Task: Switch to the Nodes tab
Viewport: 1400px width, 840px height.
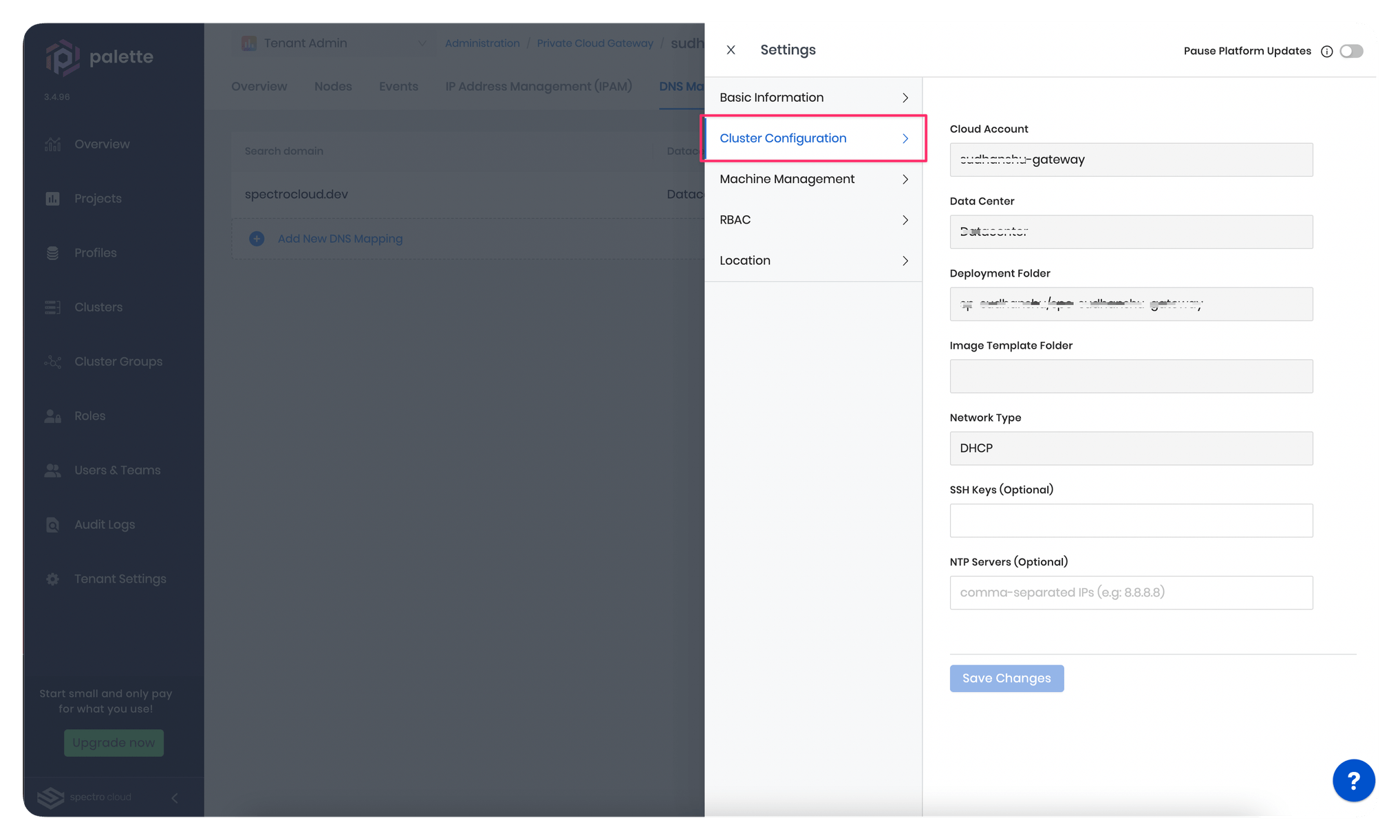Action: tap(333, 87)
